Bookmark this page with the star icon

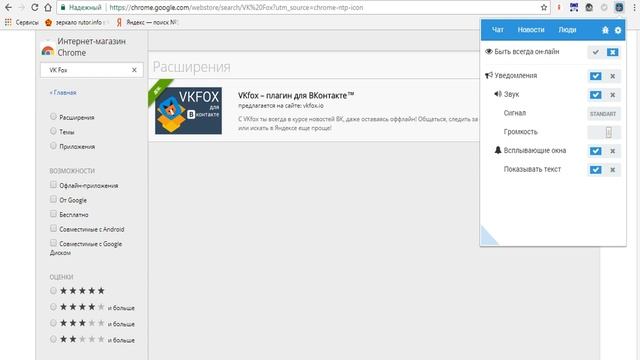544,7
